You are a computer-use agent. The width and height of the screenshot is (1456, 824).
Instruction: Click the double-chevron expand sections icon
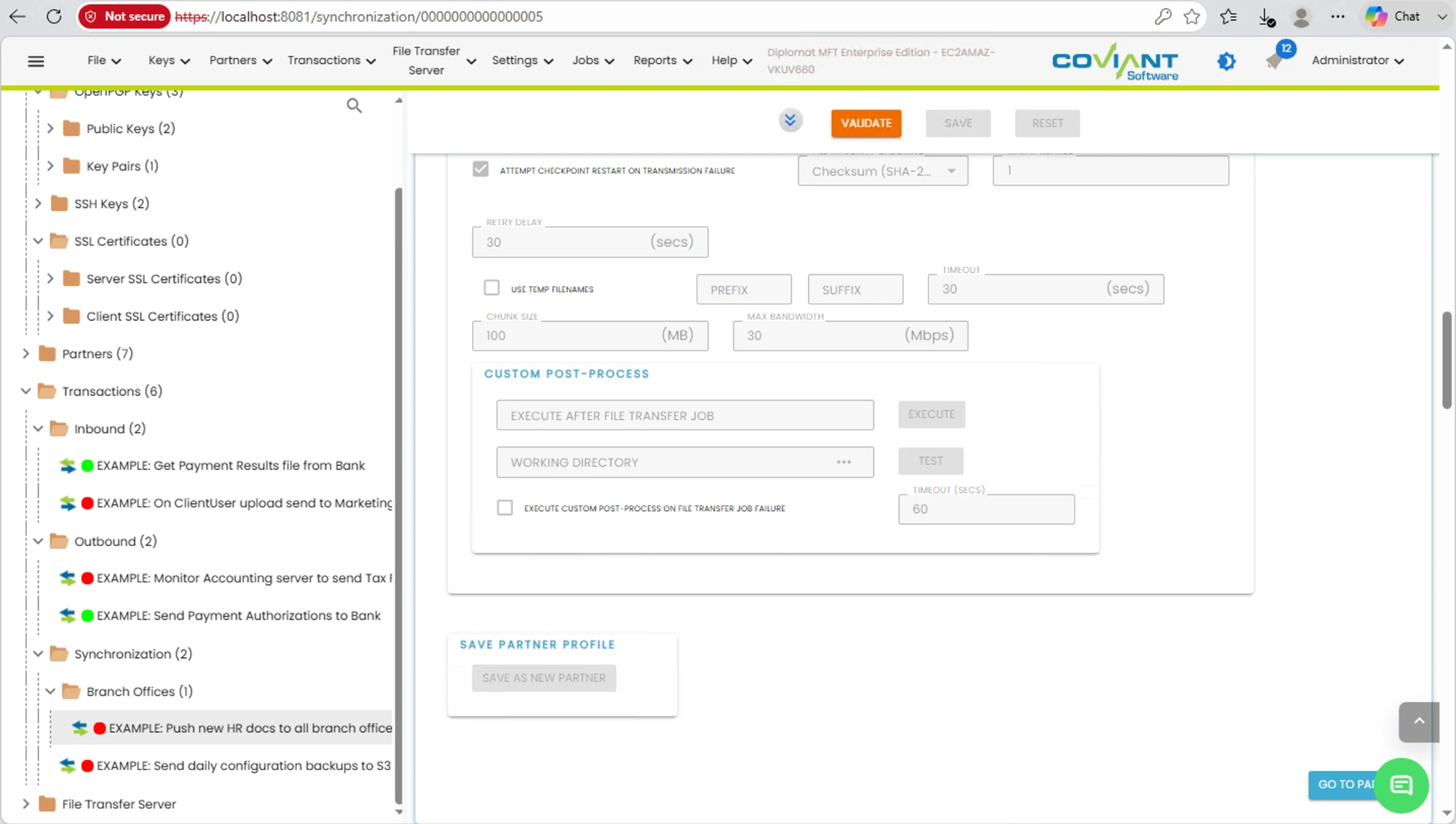click(790, 120)
